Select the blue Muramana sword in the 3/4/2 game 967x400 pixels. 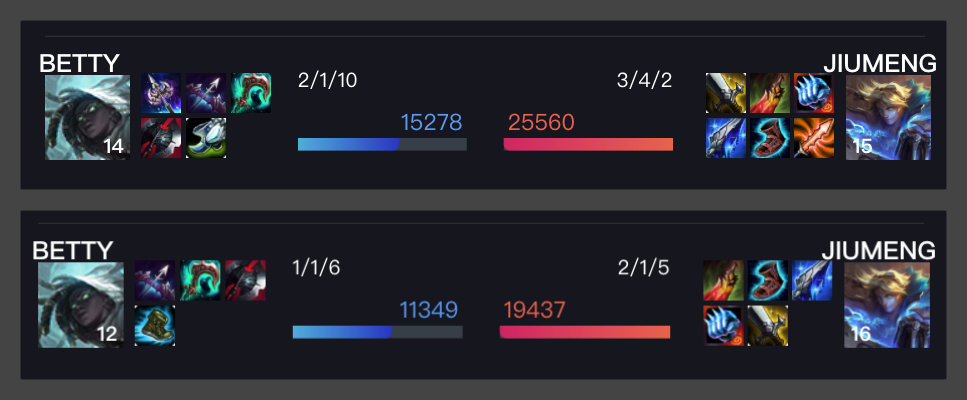(x=726, y=137)
